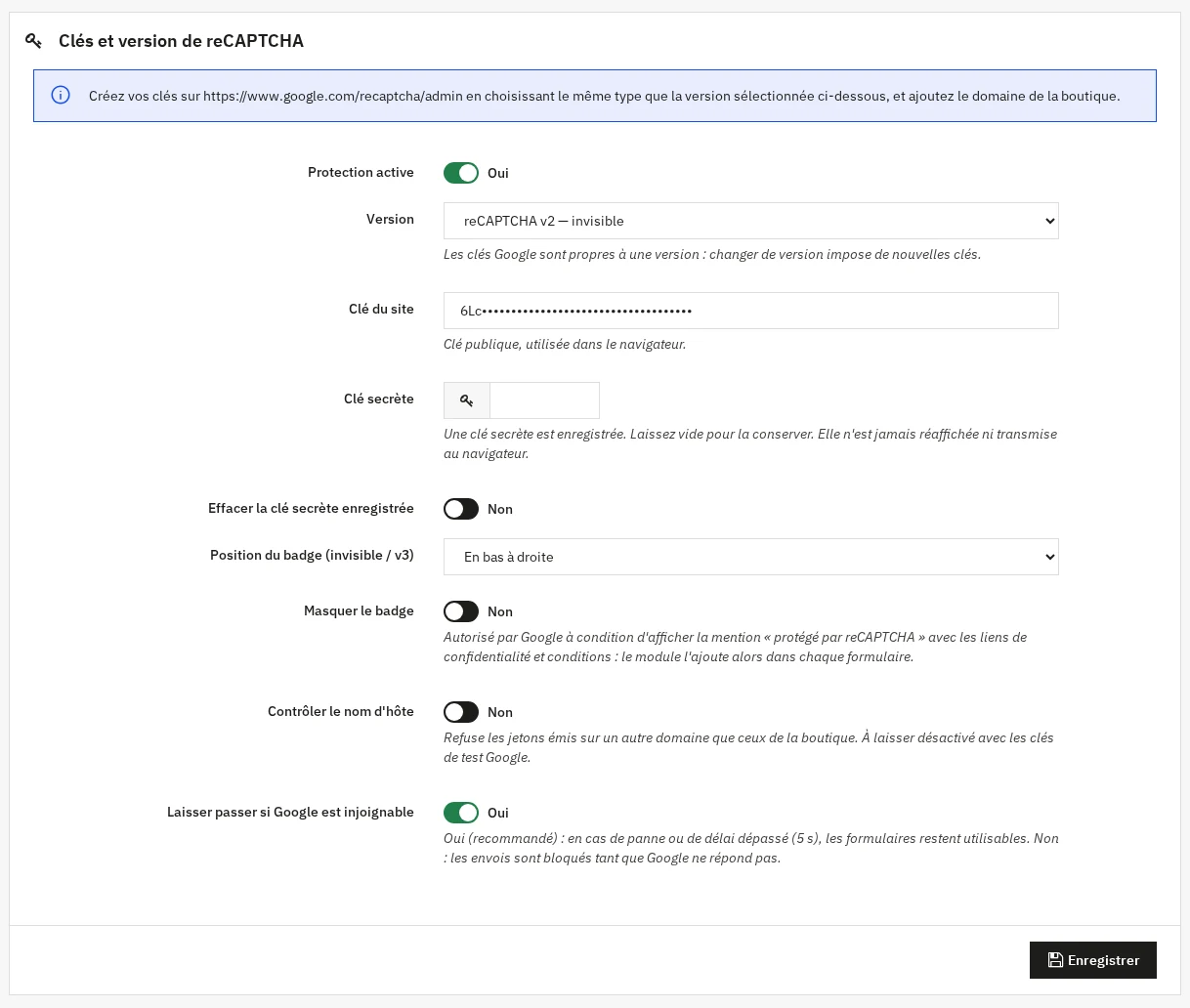Click the Clé du site label
1190x1008 pixels.
coord(381,309)
